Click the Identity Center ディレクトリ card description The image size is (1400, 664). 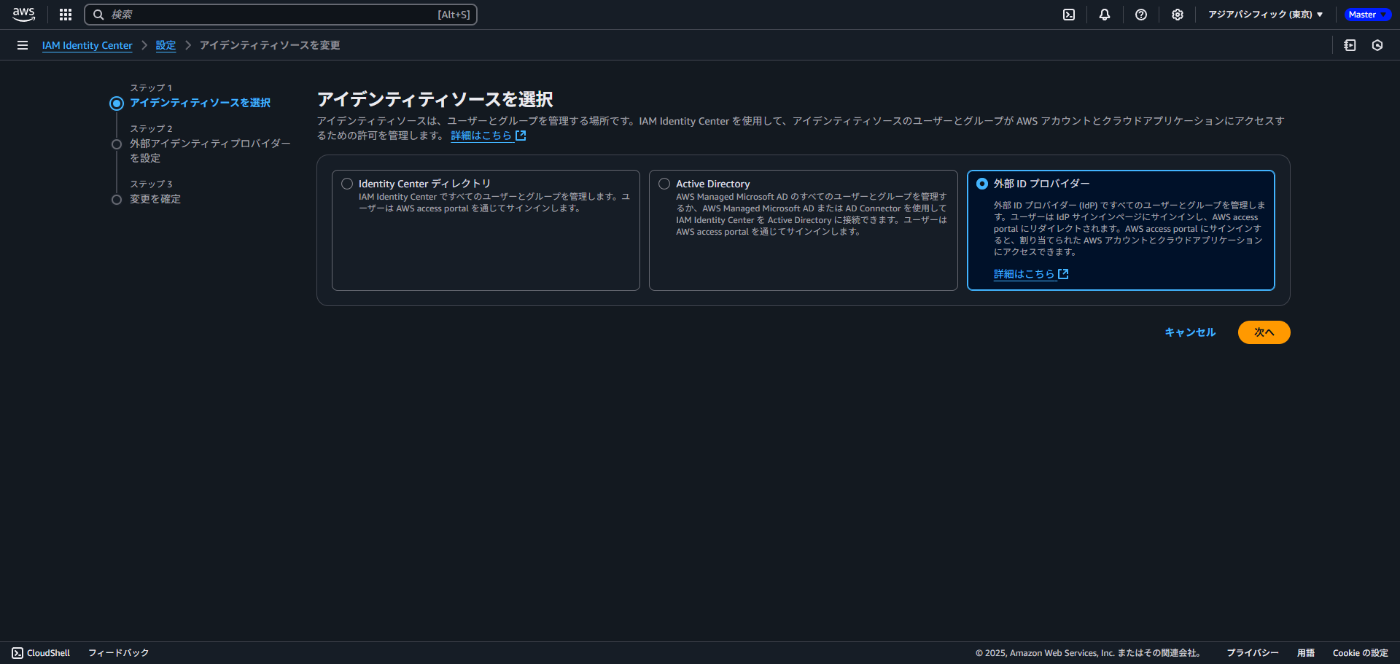(x=494, y=202)
